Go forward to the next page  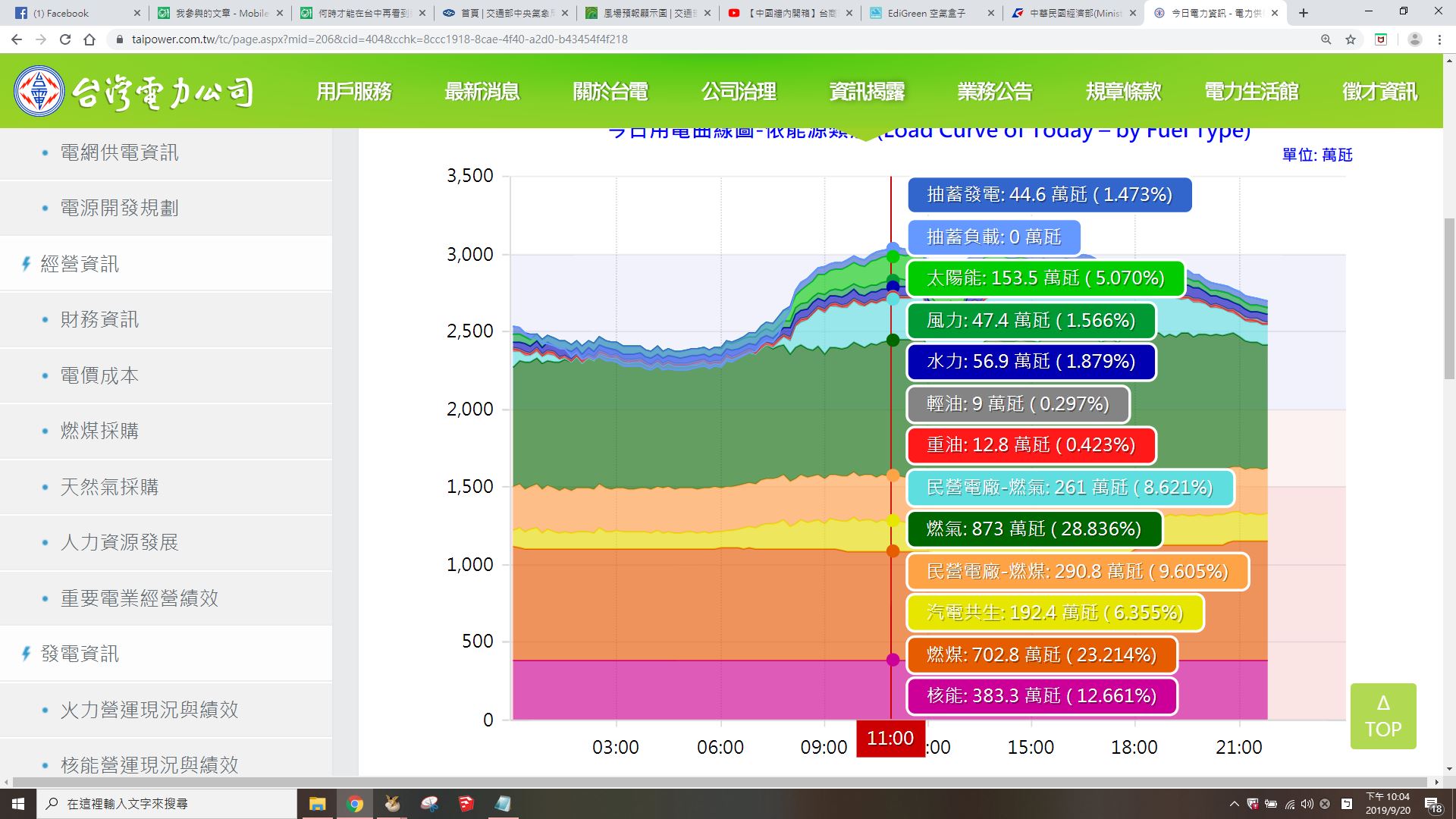41,39
